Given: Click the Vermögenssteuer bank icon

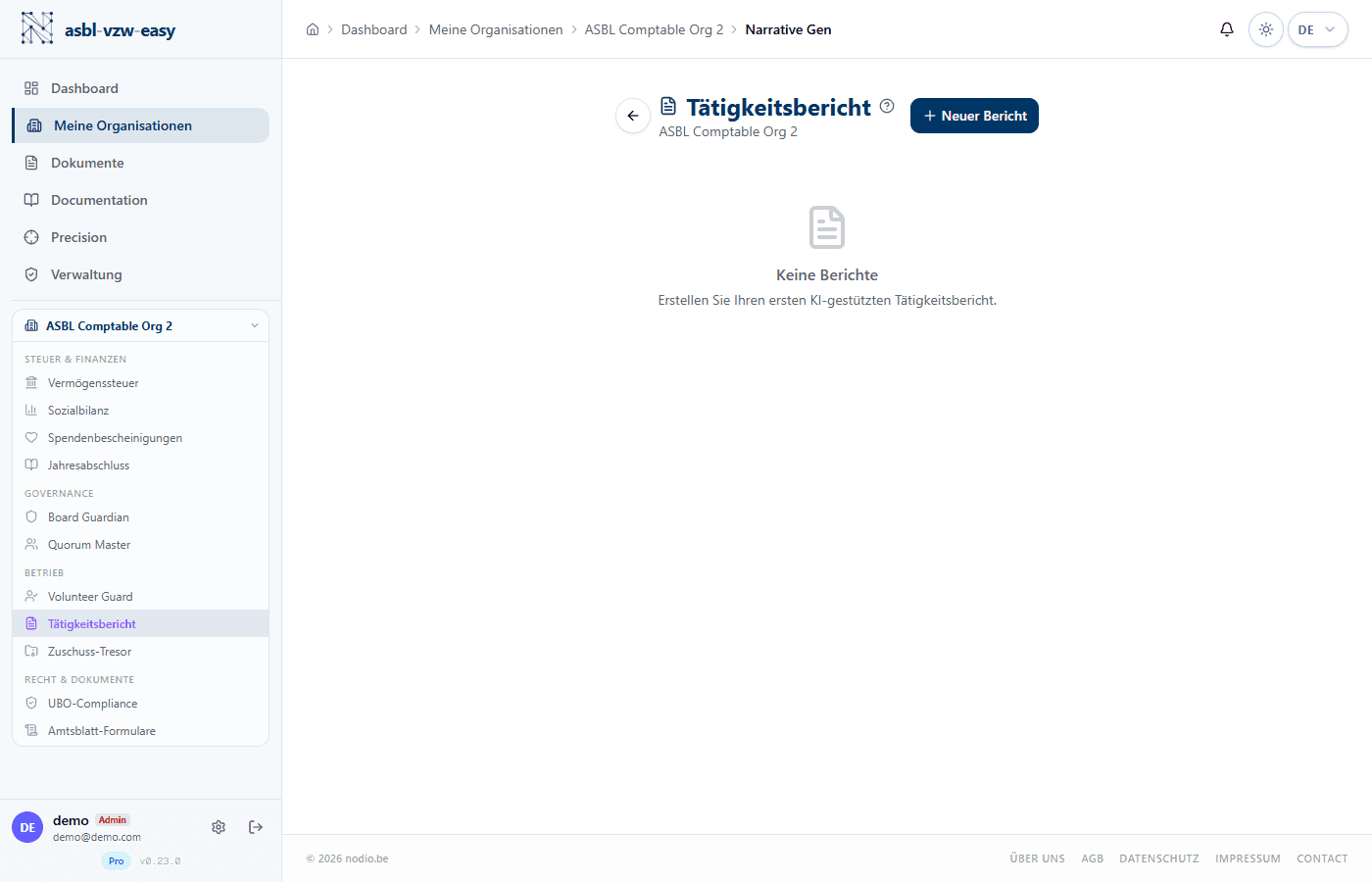Looking at the screenshot, I should [31, 383].
